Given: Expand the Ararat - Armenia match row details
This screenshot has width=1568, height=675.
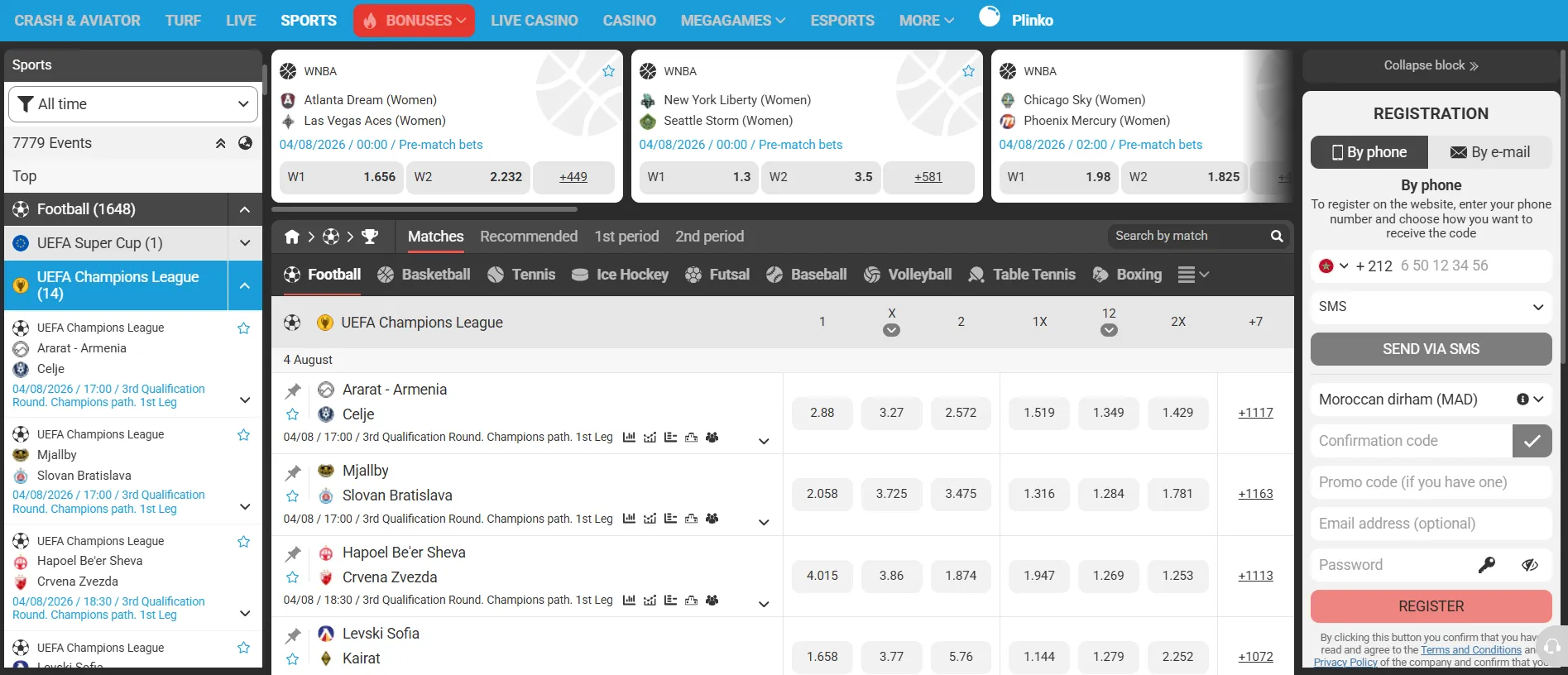Looking at the screenshot, I should 764,441.
